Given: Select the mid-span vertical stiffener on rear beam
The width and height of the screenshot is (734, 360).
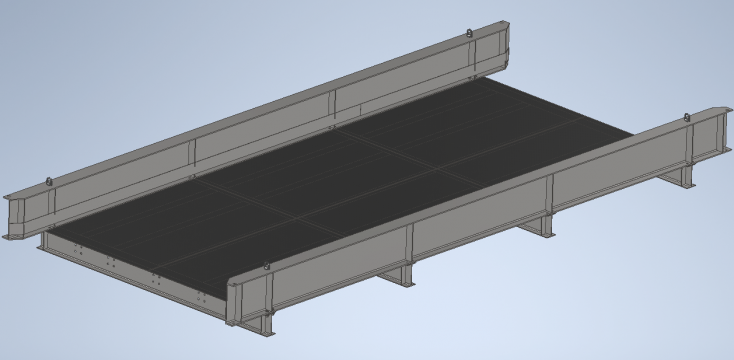Looking at the screenshot, I should (331, 104).
